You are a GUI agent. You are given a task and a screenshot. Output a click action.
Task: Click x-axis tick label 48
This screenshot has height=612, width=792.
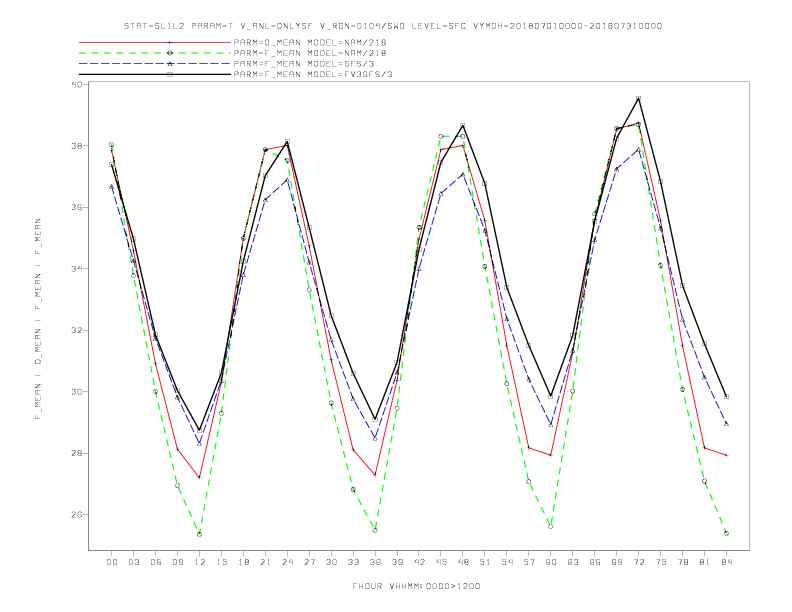pyautogui.click(x=463, y=562)
